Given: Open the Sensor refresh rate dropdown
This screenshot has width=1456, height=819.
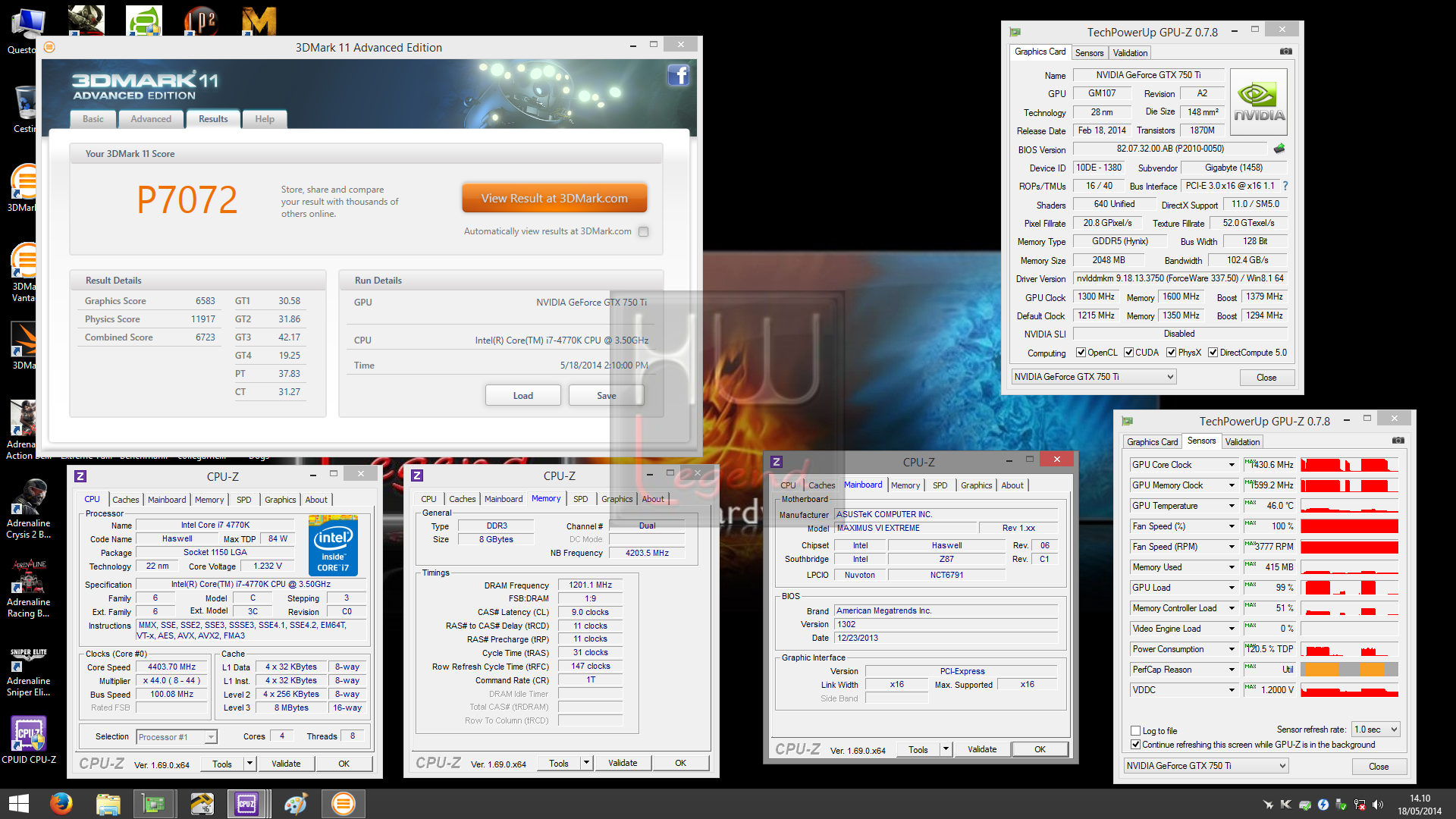Looking at the screenshot, I should pyautogui.click(x=1376, y=730).
